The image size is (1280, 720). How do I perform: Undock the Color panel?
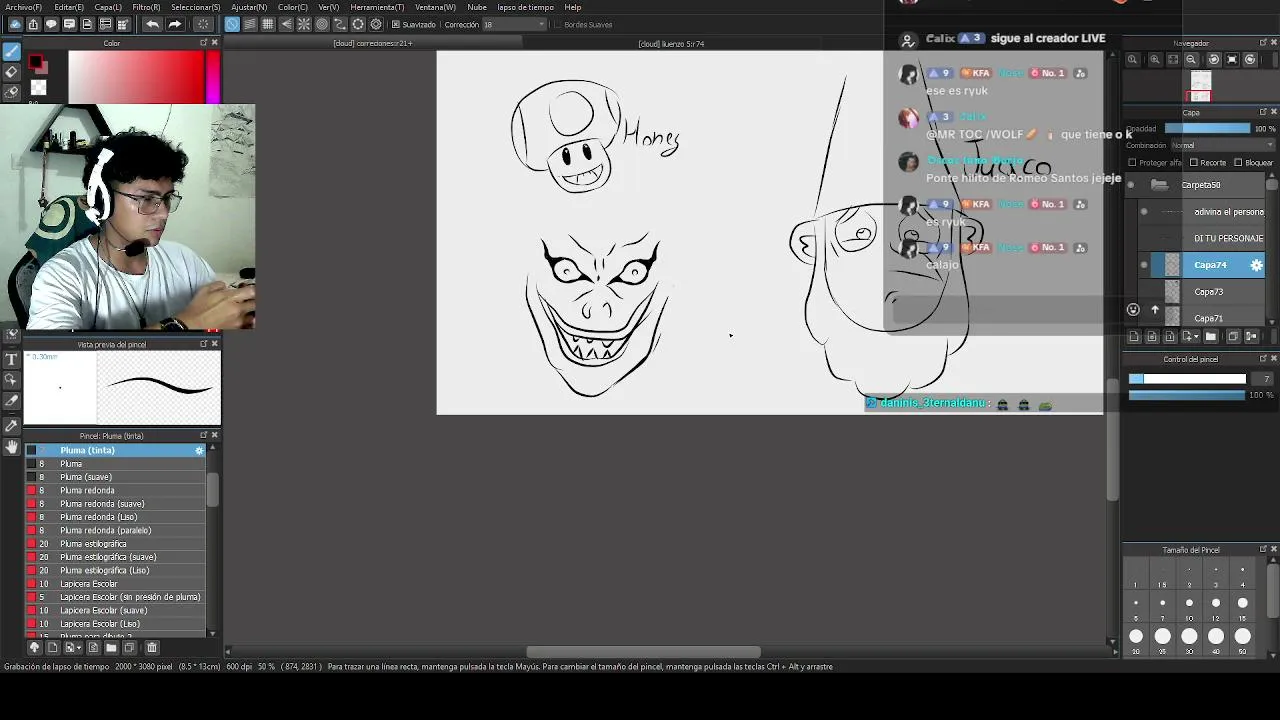point(203,43)
